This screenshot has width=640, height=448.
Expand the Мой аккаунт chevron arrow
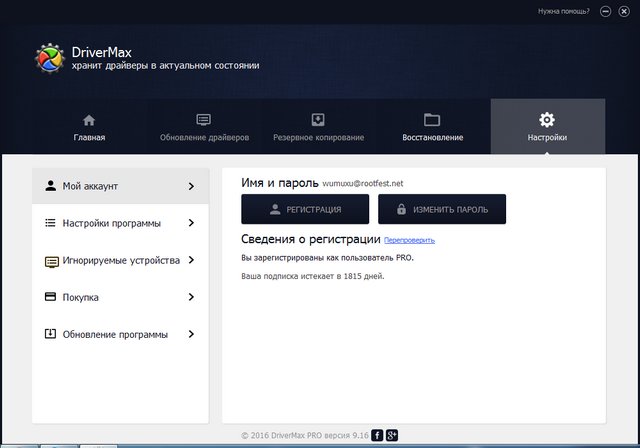click(191, 186)
